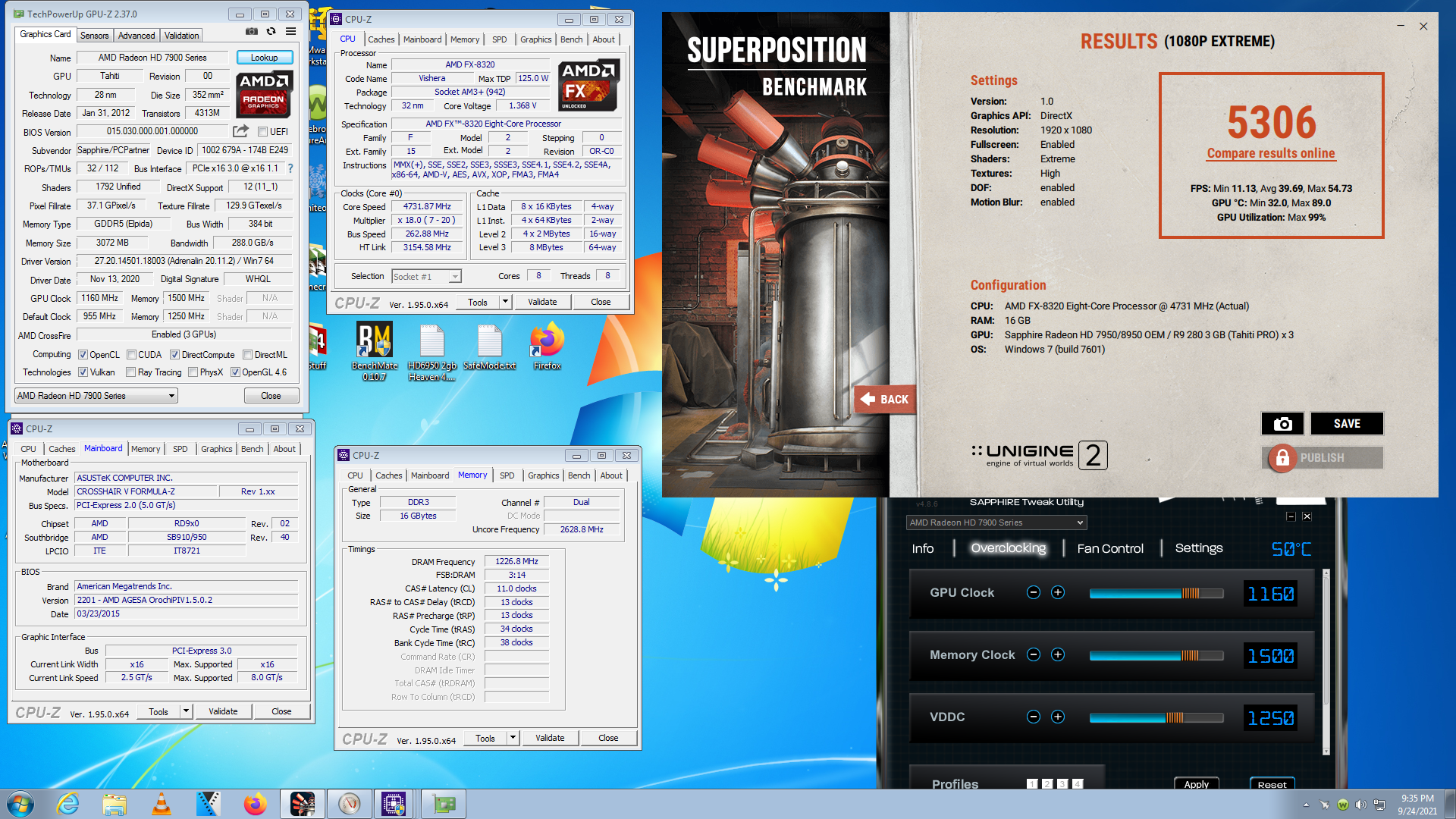Toggle DirectML checkbox
The width and height of the screenshot is (1456, 819).
(247, 355)
